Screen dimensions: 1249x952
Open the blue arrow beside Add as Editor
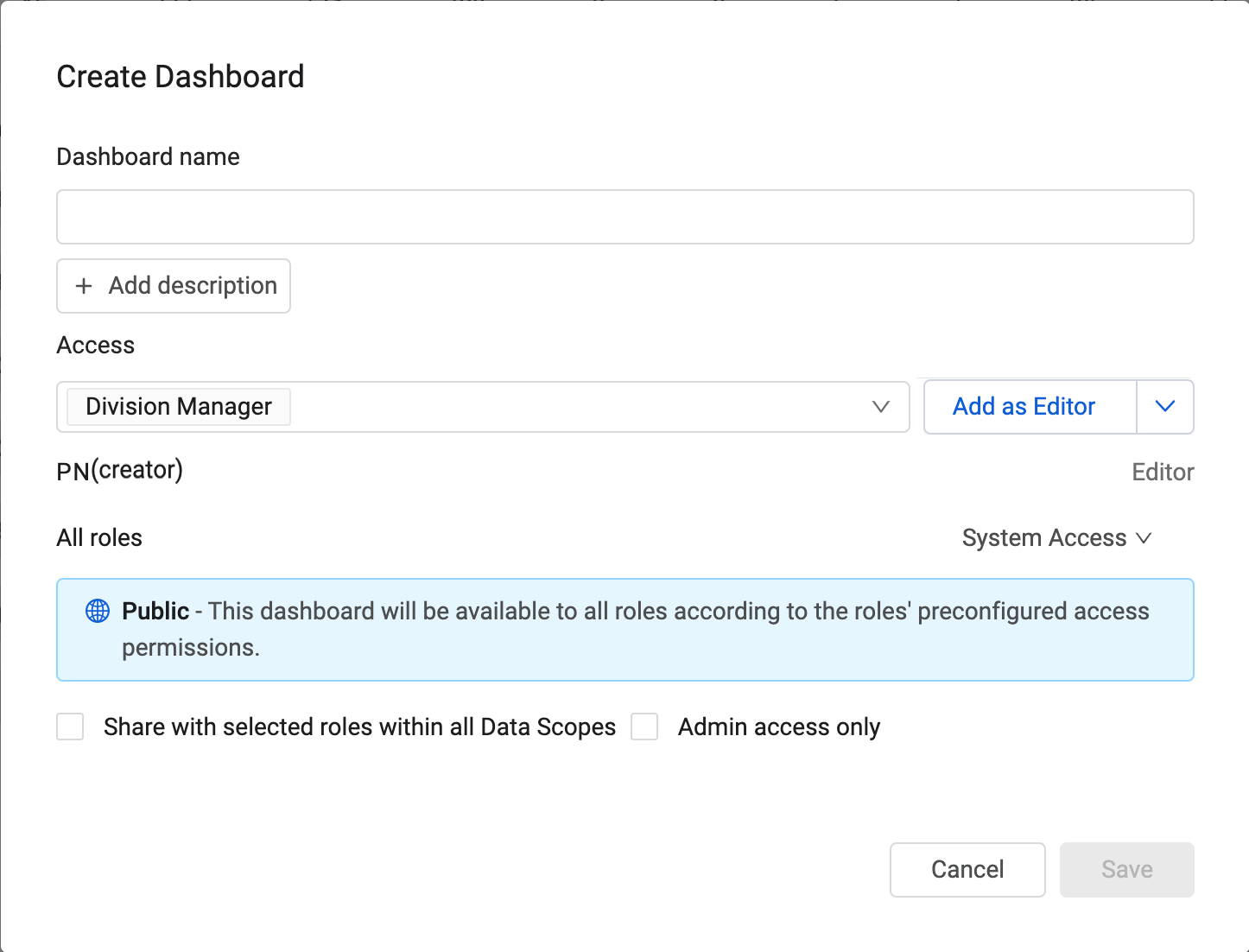coord(1164,407)
